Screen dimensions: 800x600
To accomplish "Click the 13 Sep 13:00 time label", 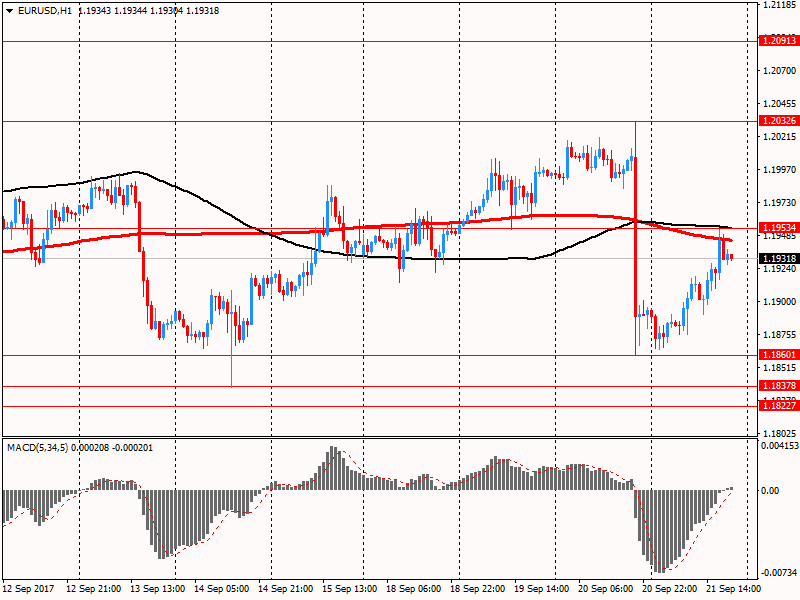I will click(158, 589).
